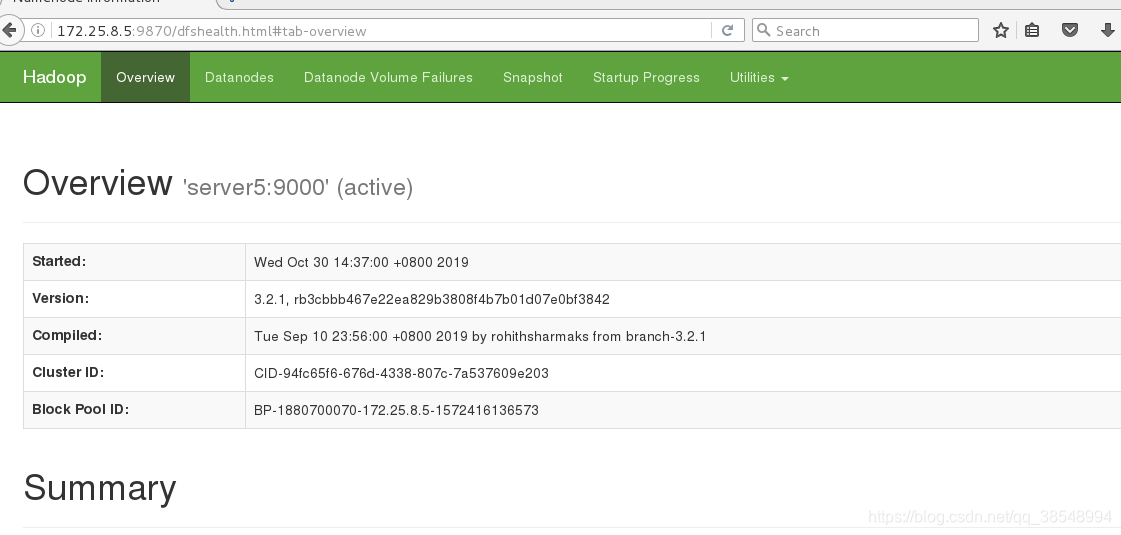The height and width of the screenshot is (535, 1121).
Task: Click the Version: row label
Action: point(61,298)
